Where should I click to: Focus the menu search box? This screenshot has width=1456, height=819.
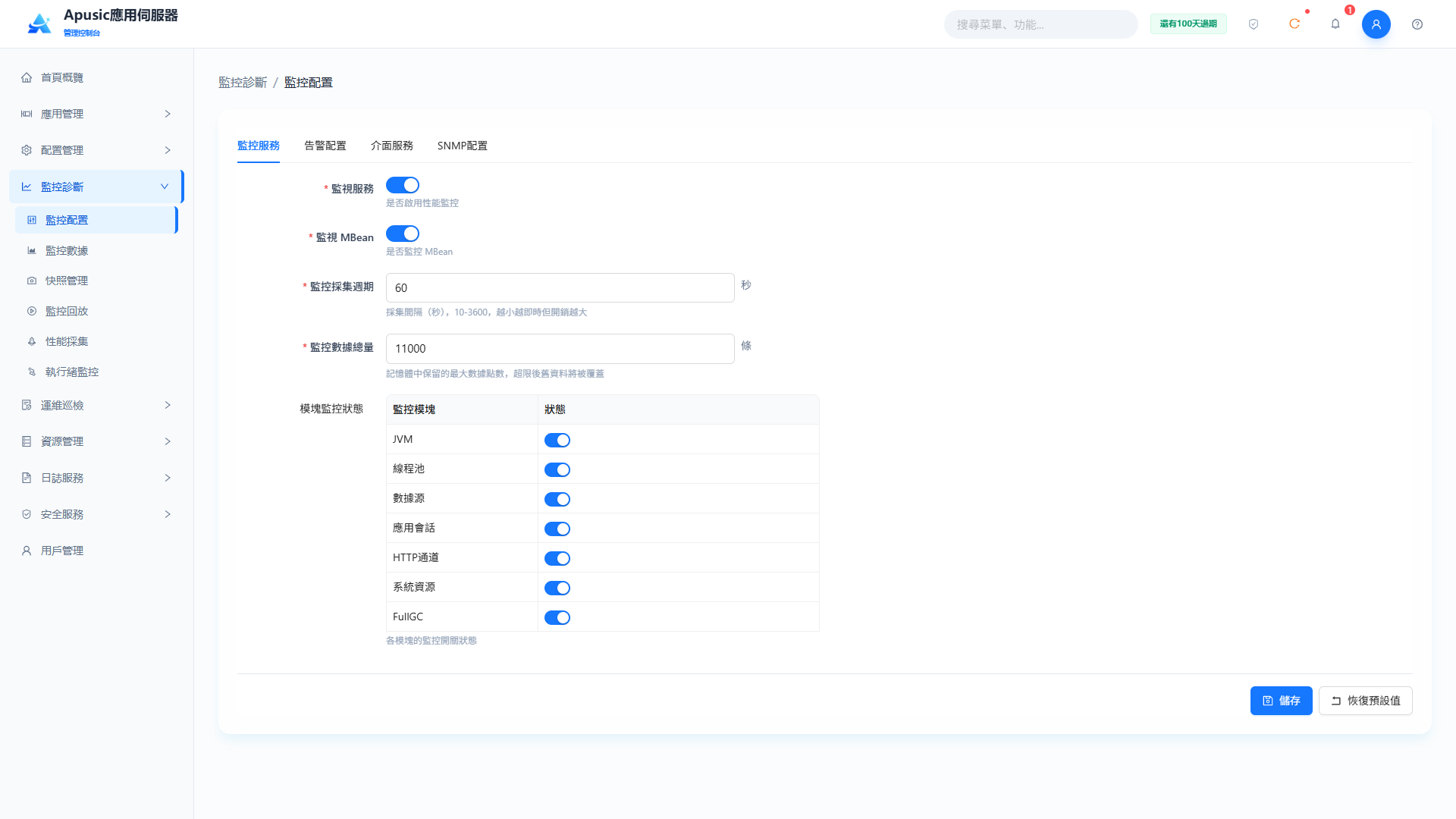coord(1040,24)
